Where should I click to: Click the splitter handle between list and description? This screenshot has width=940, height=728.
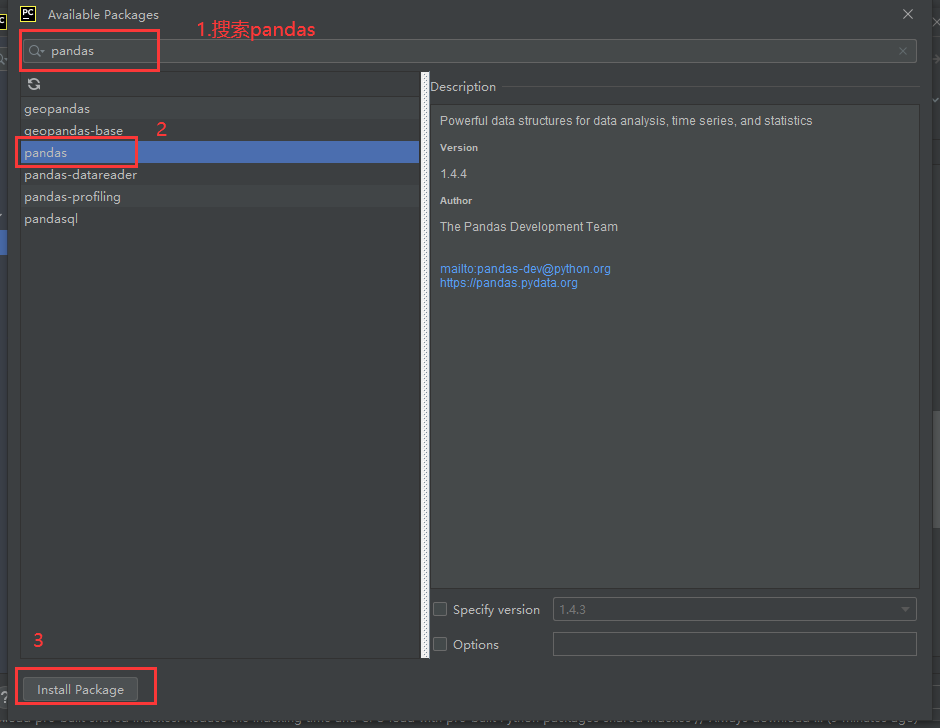pyautogui.click(x=426, y=365)
